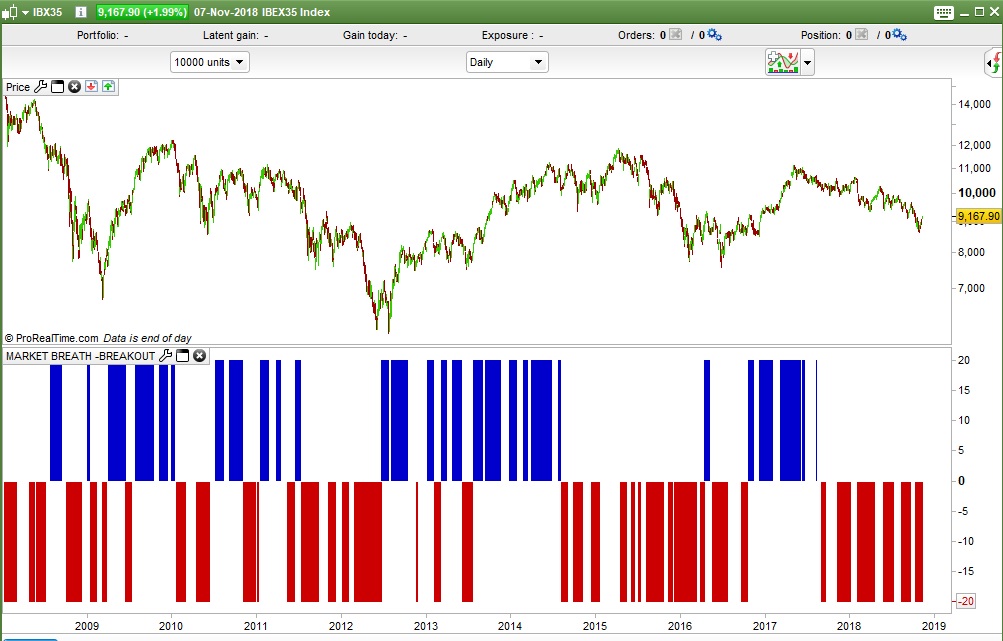Screen dimensions: 1003x641
Task: Click the 14,000 price axis label
Action: [974, 104]
